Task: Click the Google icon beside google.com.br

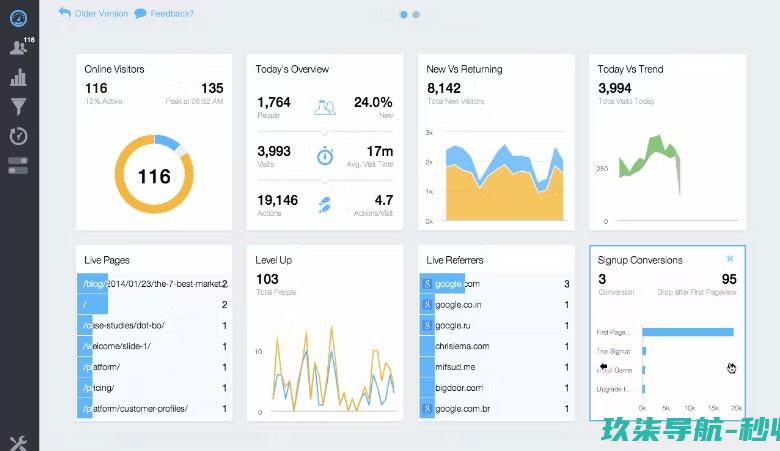Action: tap(427, 409)
